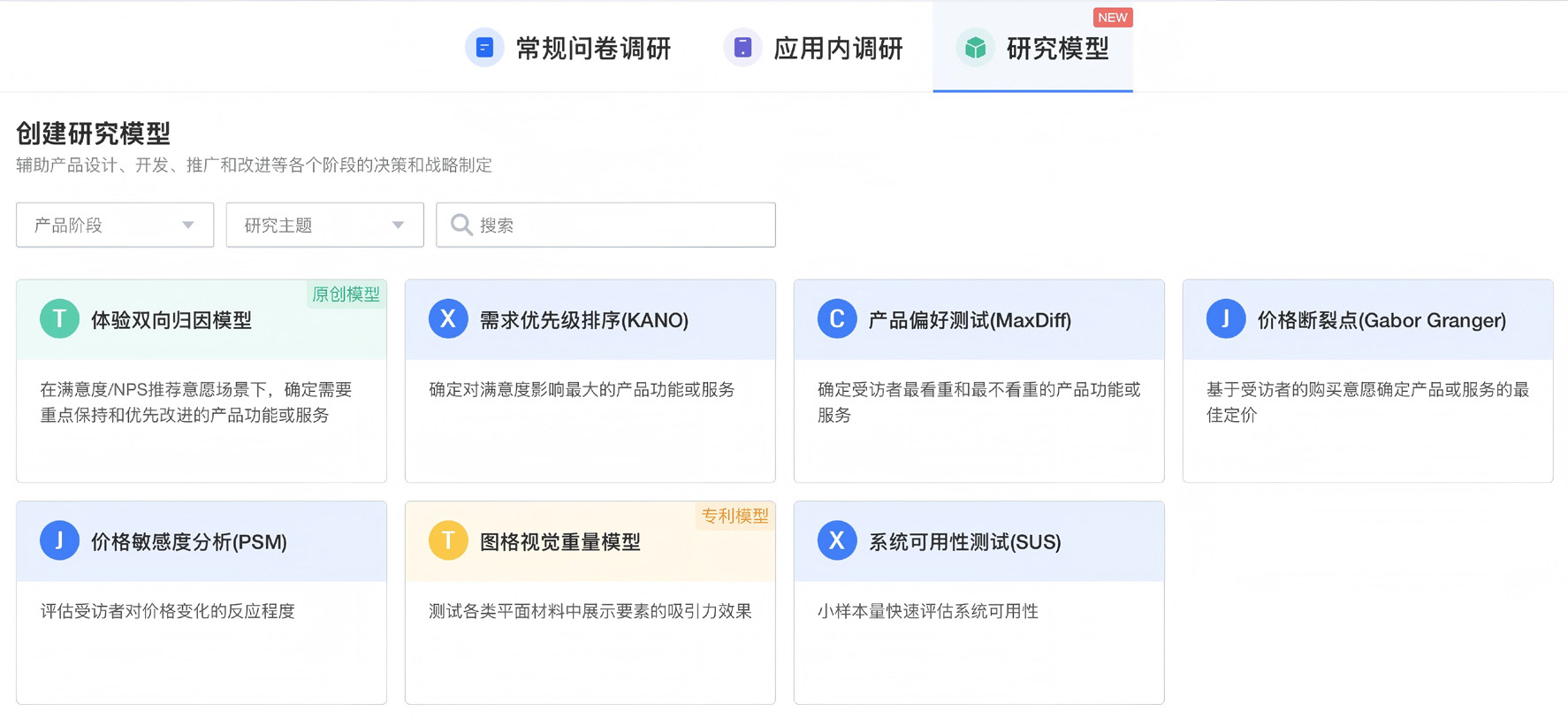The width and height of the screenshot is (1568, 719).
Task: Click the green T icon of 体验双向归因模型
Action: [59, 319]
